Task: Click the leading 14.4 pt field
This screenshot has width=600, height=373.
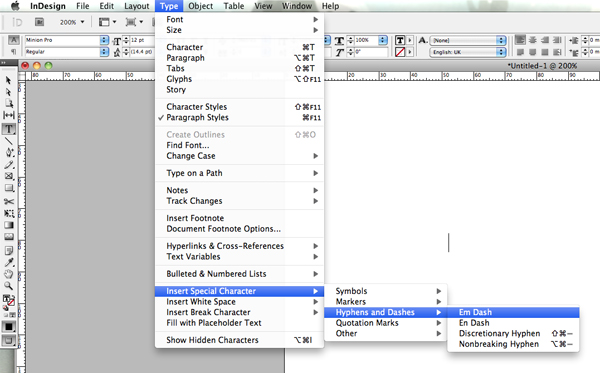Action: pyautogui.click(x=142, y=52)
